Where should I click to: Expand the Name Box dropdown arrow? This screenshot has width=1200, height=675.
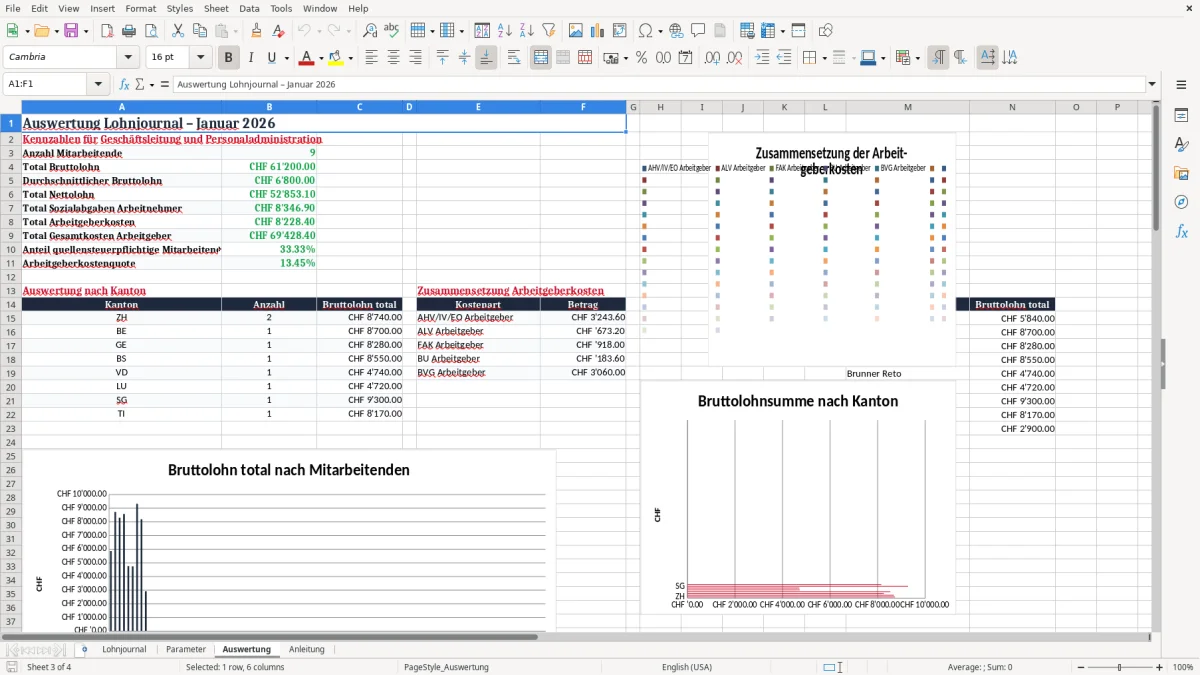click(x=98, y=84)
